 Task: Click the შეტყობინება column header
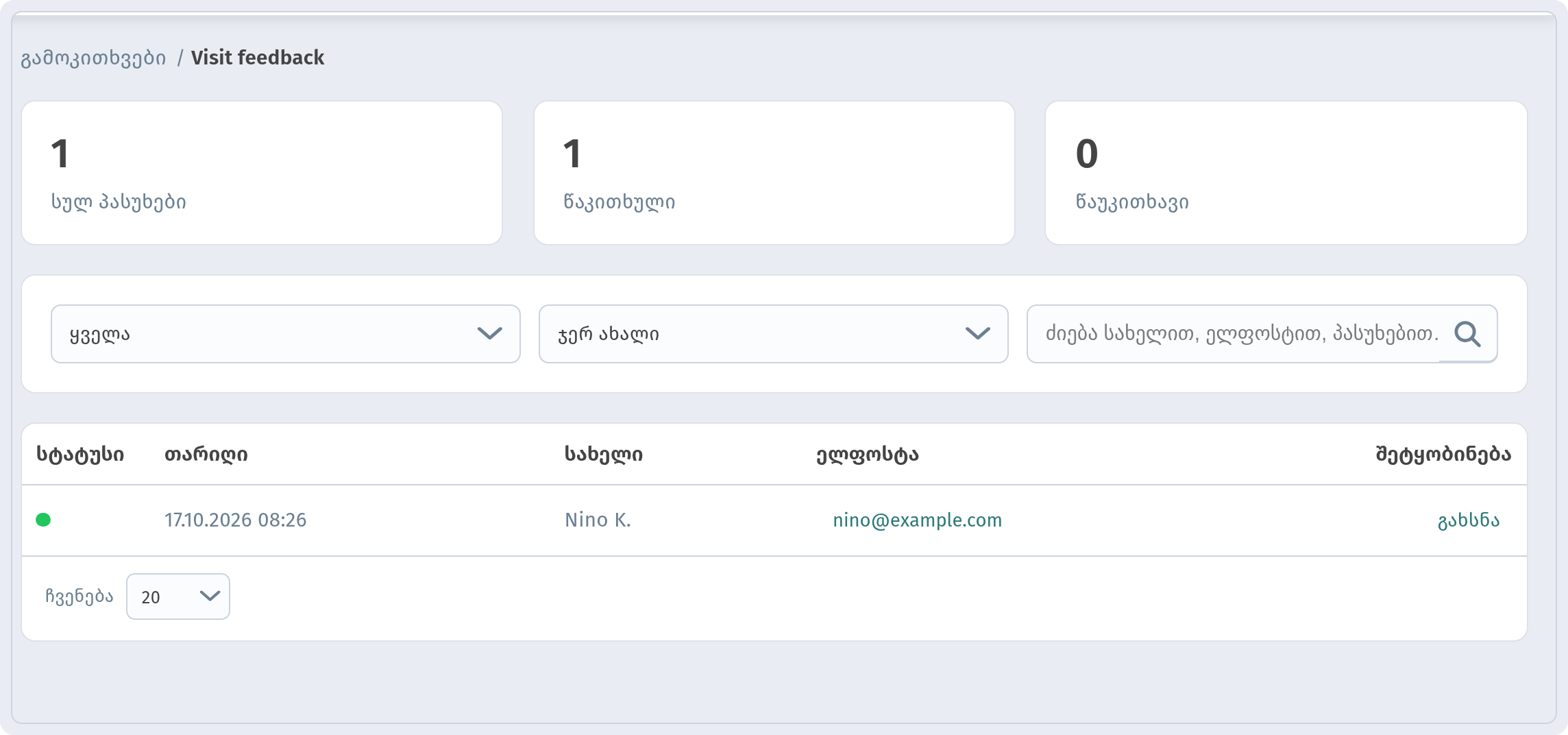(1443, 455)
